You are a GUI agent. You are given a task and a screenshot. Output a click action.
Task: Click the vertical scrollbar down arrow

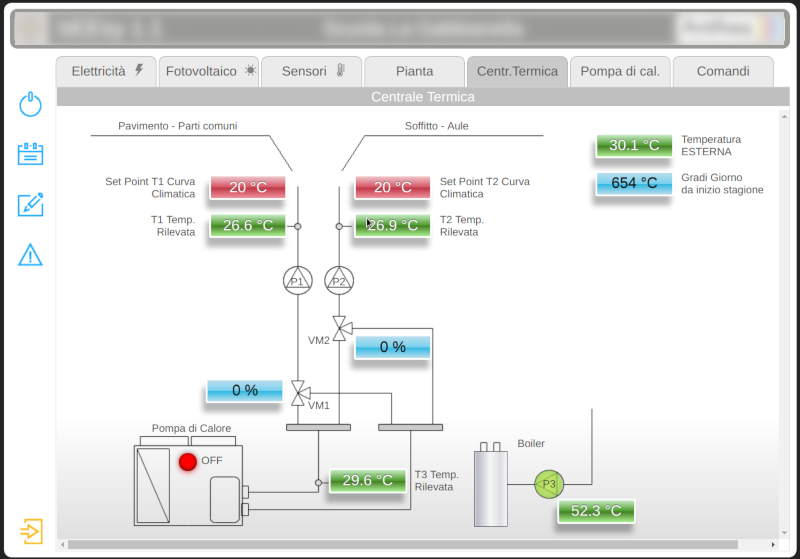tap(784, 533)
